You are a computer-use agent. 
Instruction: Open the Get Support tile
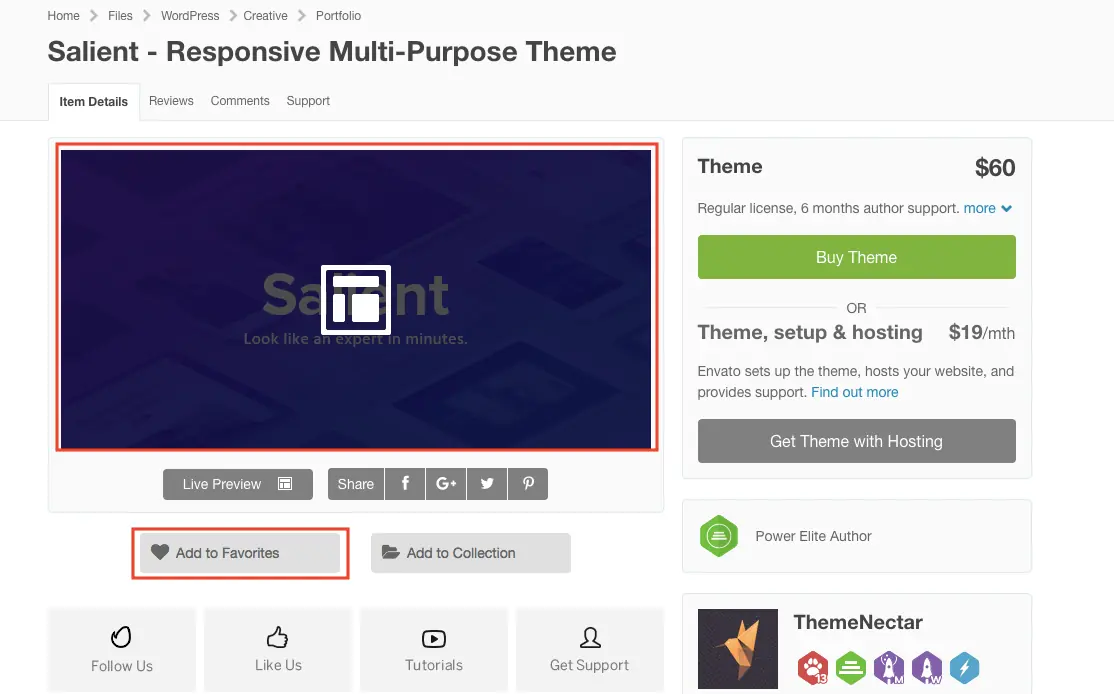590,649
